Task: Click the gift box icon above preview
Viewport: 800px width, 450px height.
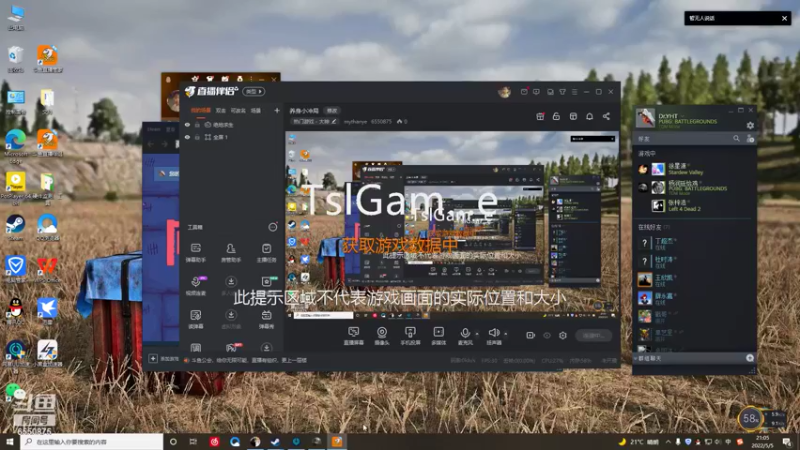Action: 540,116
